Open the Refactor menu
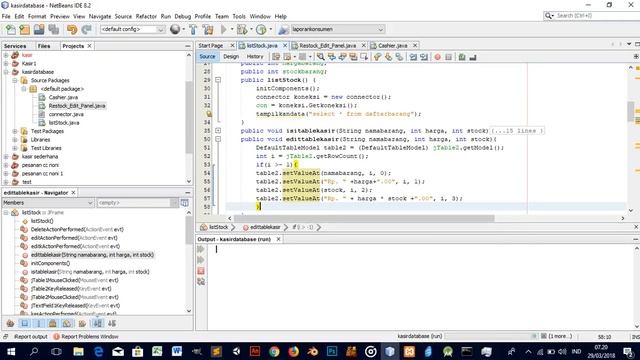 146,16
